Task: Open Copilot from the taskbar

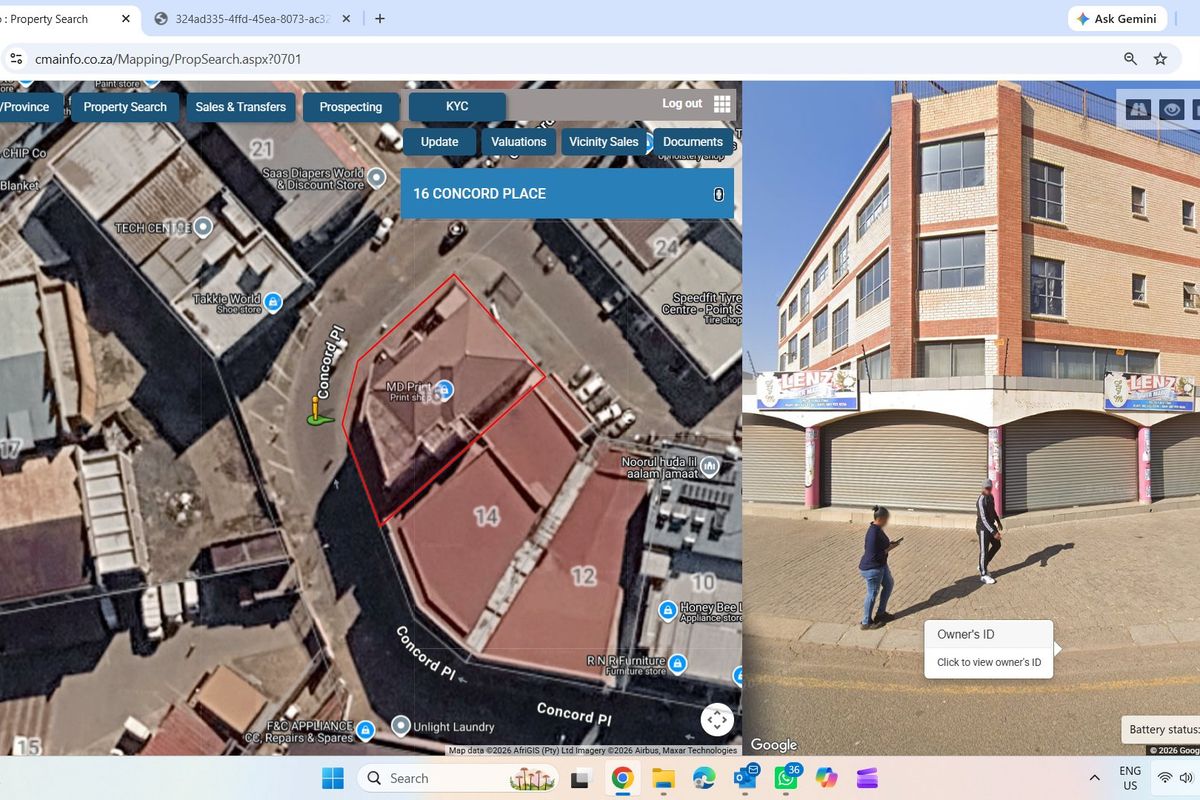Action: (x=826, y=778)
